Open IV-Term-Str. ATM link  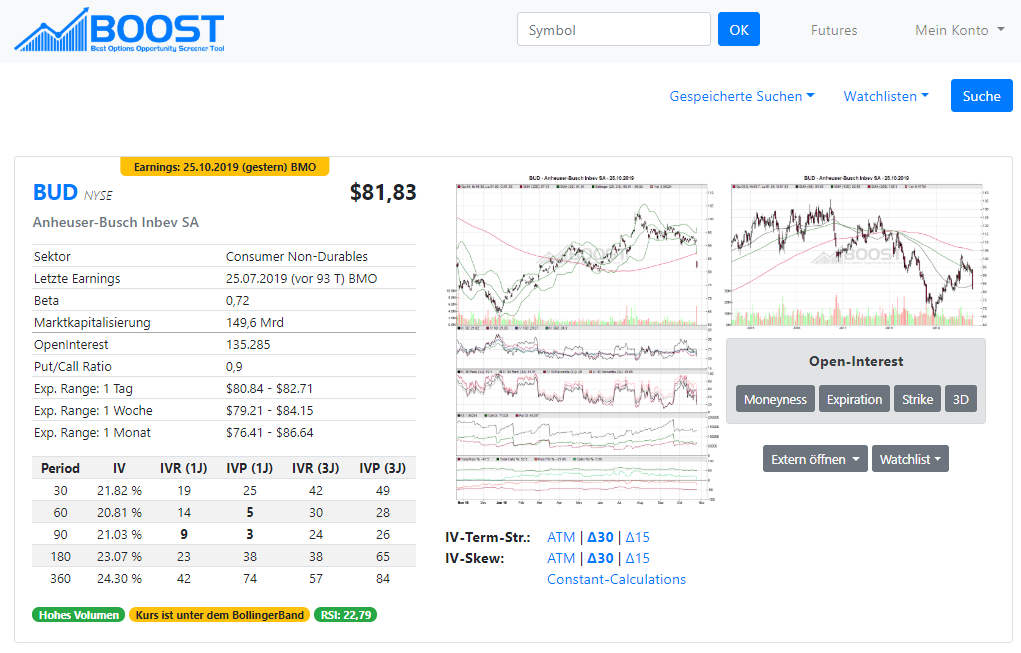pyautogui.click(x=561, y=537)
